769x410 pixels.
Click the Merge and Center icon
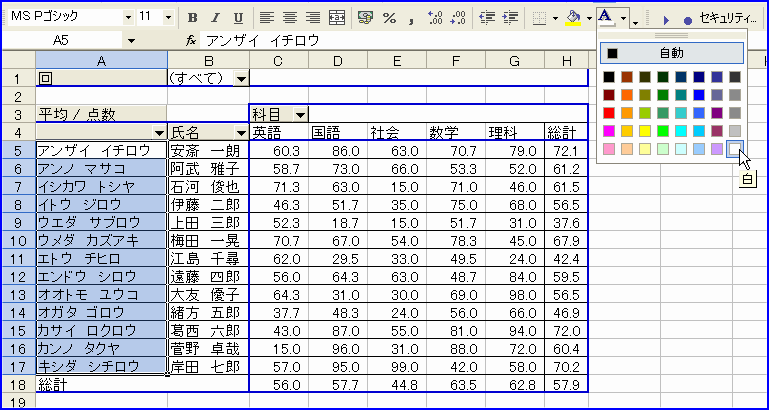337,18
